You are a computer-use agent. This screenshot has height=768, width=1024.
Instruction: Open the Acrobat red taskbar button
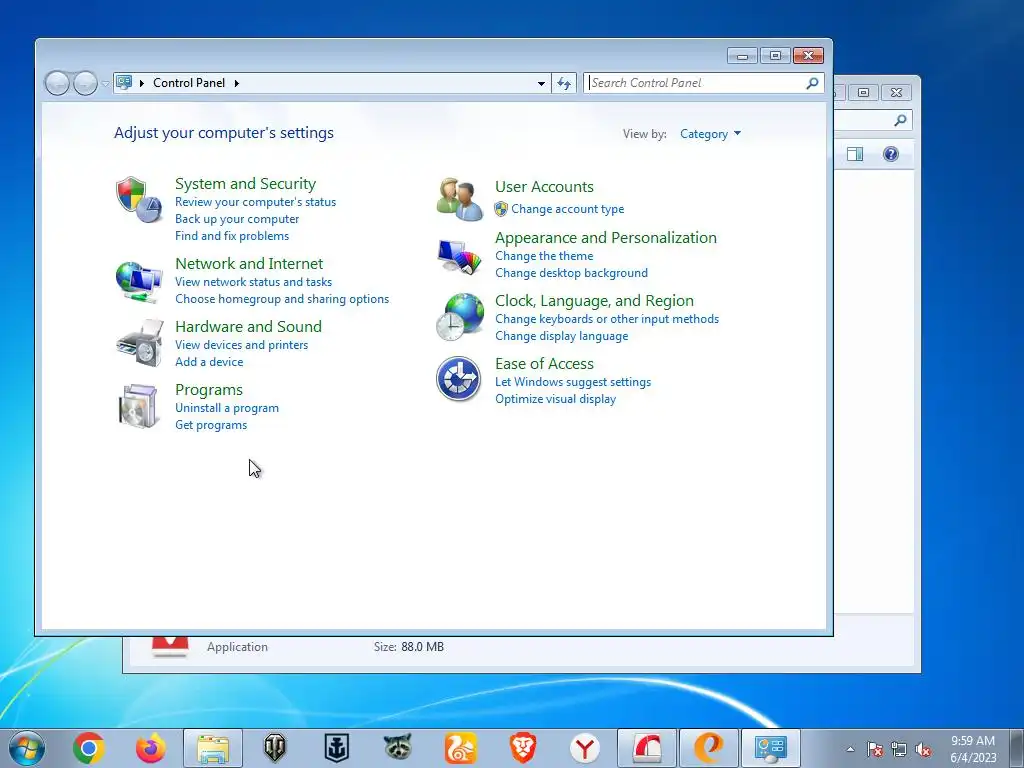pos(647,748)
